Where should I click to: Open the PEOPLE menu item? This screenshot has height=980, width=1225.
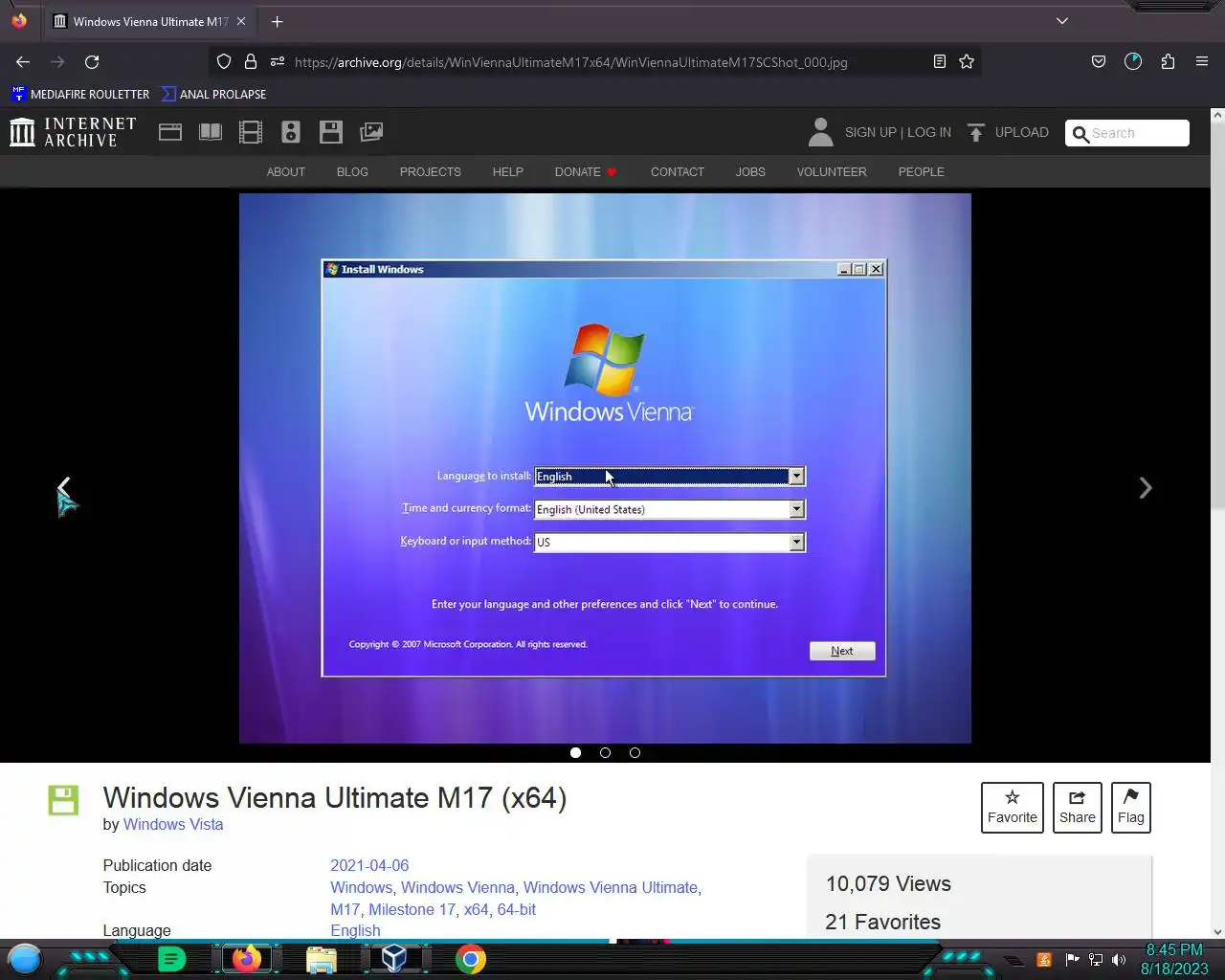click(922, 172)
